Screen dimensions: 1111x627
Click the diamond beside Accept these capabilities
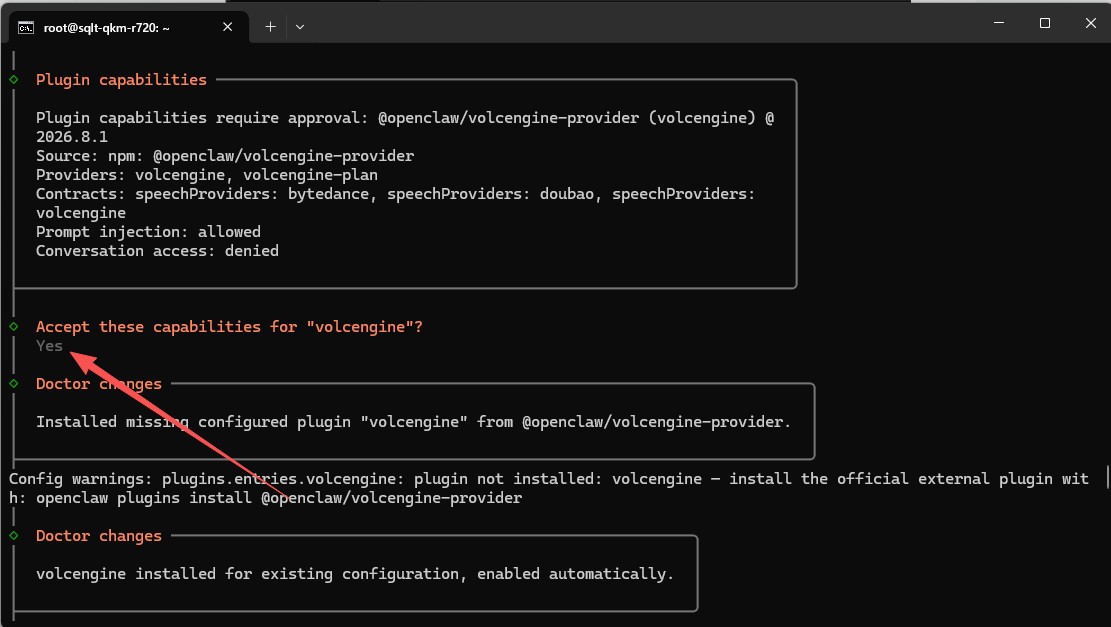pyautogui.click(x=13, y=327)
